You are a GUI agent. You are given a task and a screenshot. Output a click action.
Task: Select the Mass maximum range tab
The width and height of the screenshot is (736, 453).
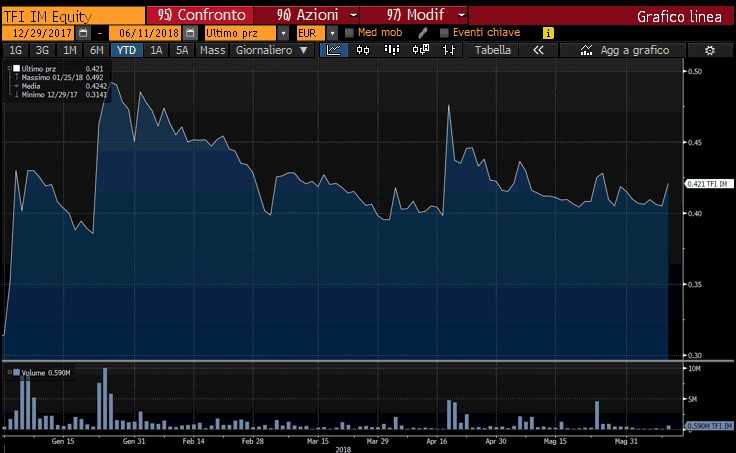point(213,50)
